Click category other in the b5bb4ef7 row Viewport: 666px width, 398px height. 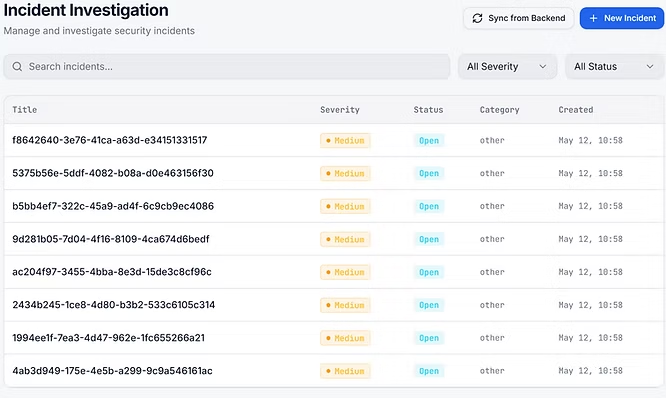pyautogui.click(x=492, y=206)
